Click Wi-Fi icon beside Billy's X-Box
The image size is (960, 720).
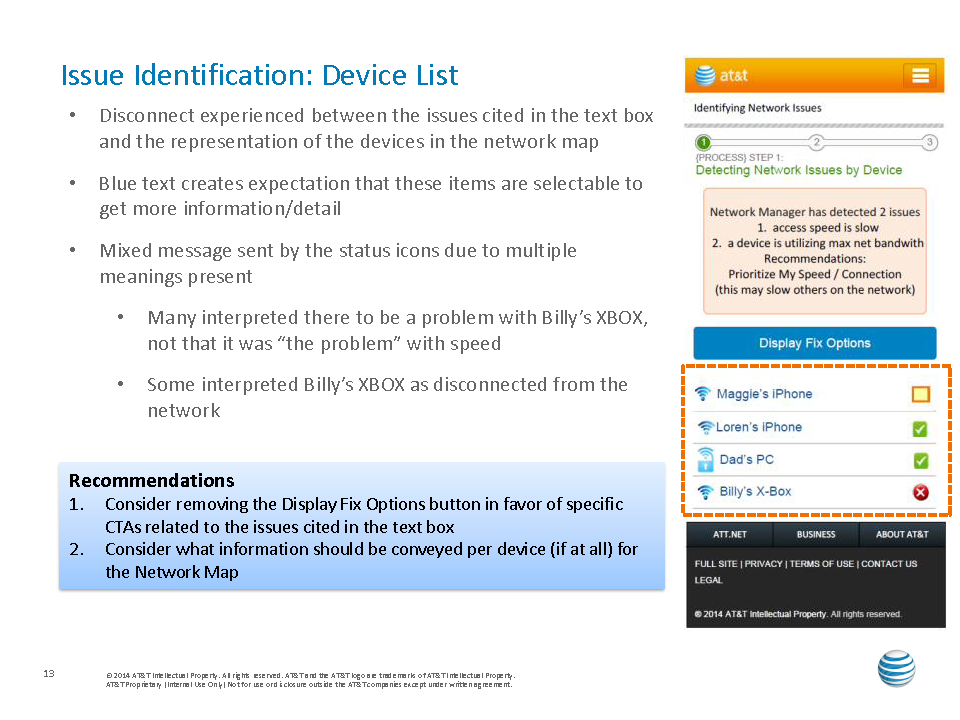(x=705, y=492)
